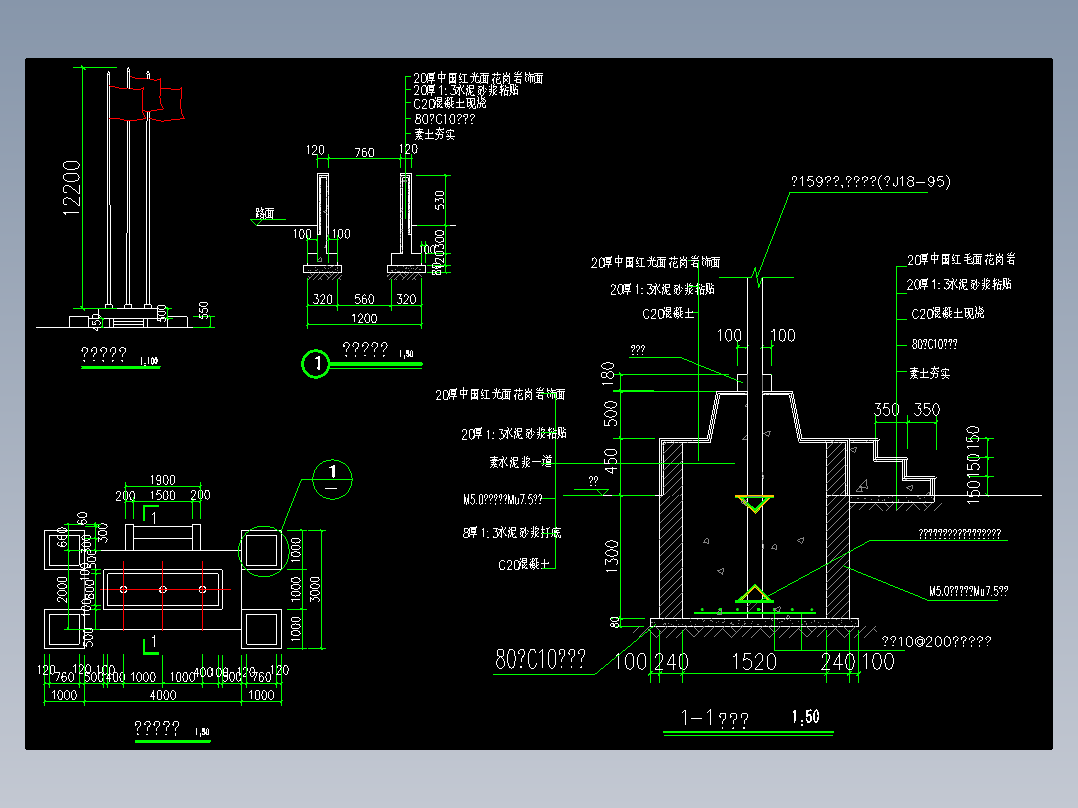
Task: Click the 530 vertical dimension in detail 1
Action: [x=439, y=200]
